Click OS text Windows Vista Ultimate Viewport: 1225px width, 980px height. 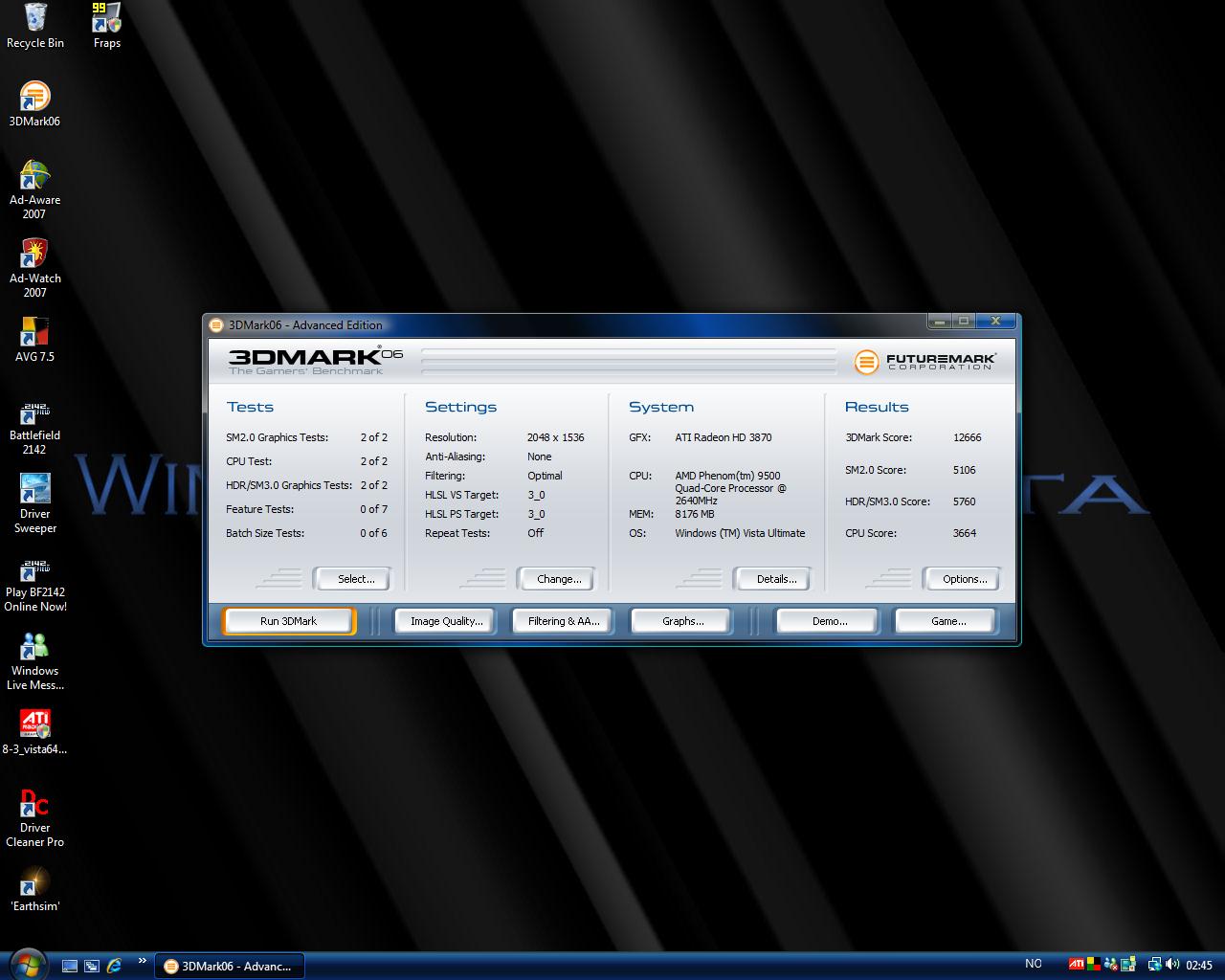(740, 533)
